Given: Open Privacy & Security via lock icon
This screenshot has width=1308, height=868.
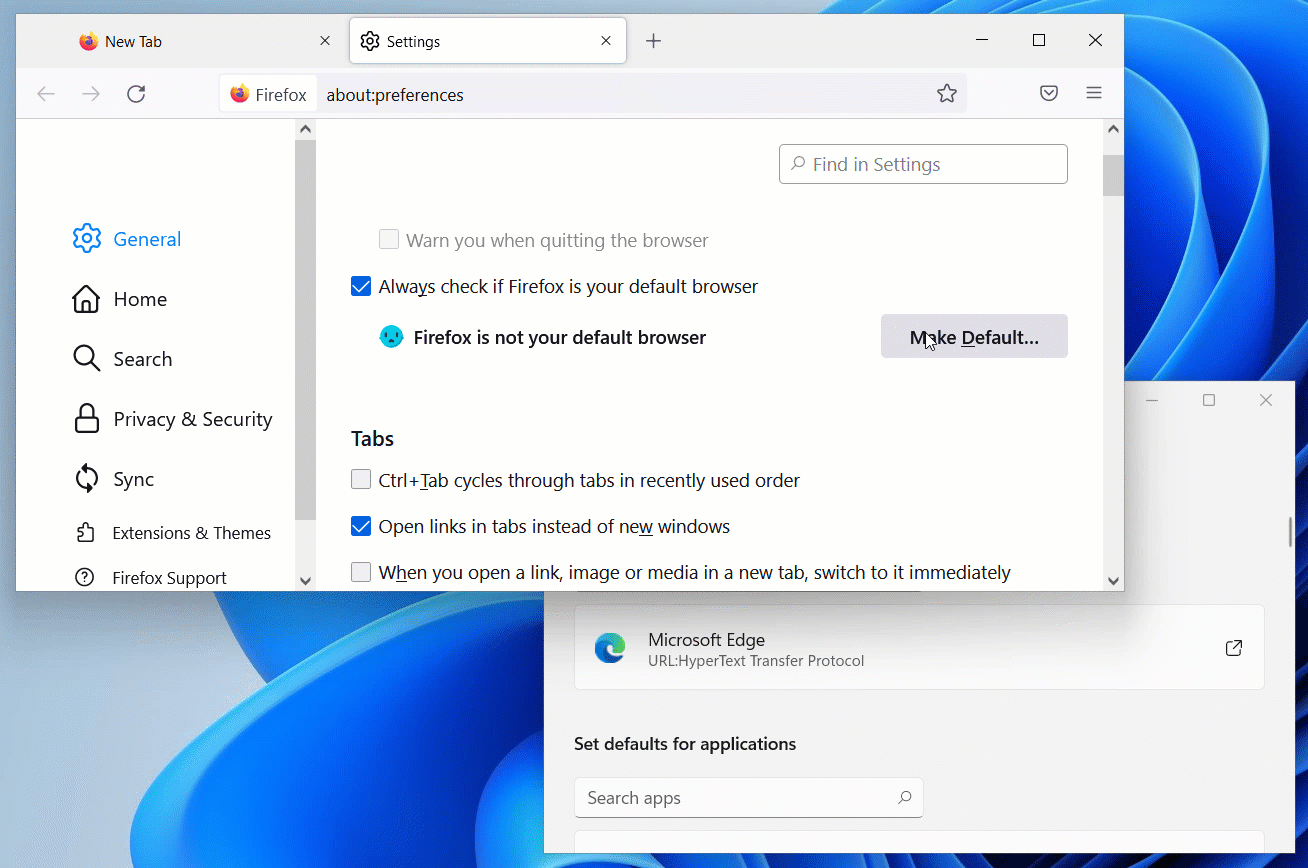Looking at the screenshot, I should (x=86, y=418).
